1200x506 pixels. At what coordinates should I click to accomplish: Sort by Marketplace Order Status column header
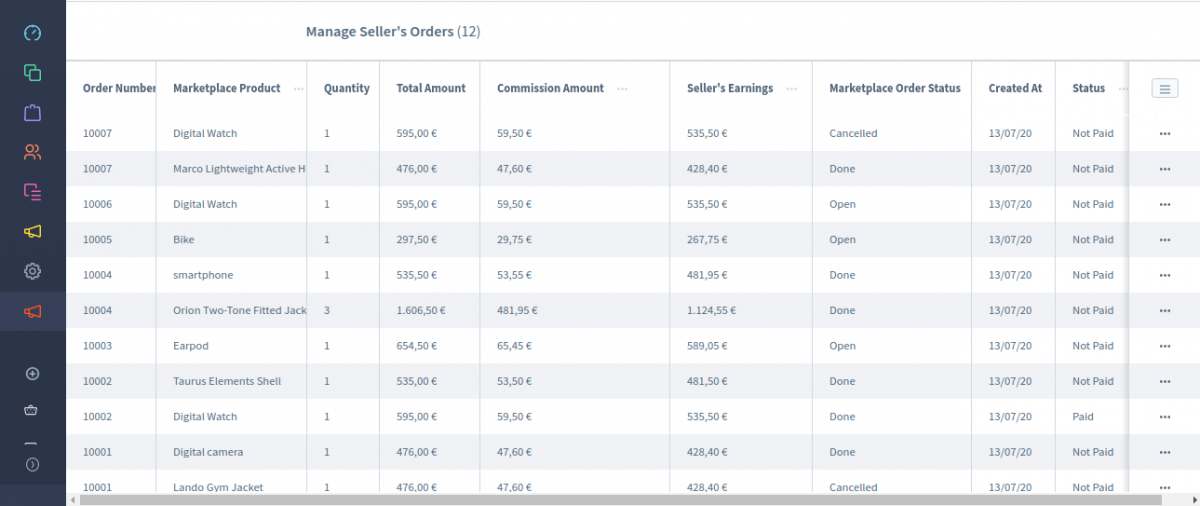pyautogui.click(x=895, y=88)
